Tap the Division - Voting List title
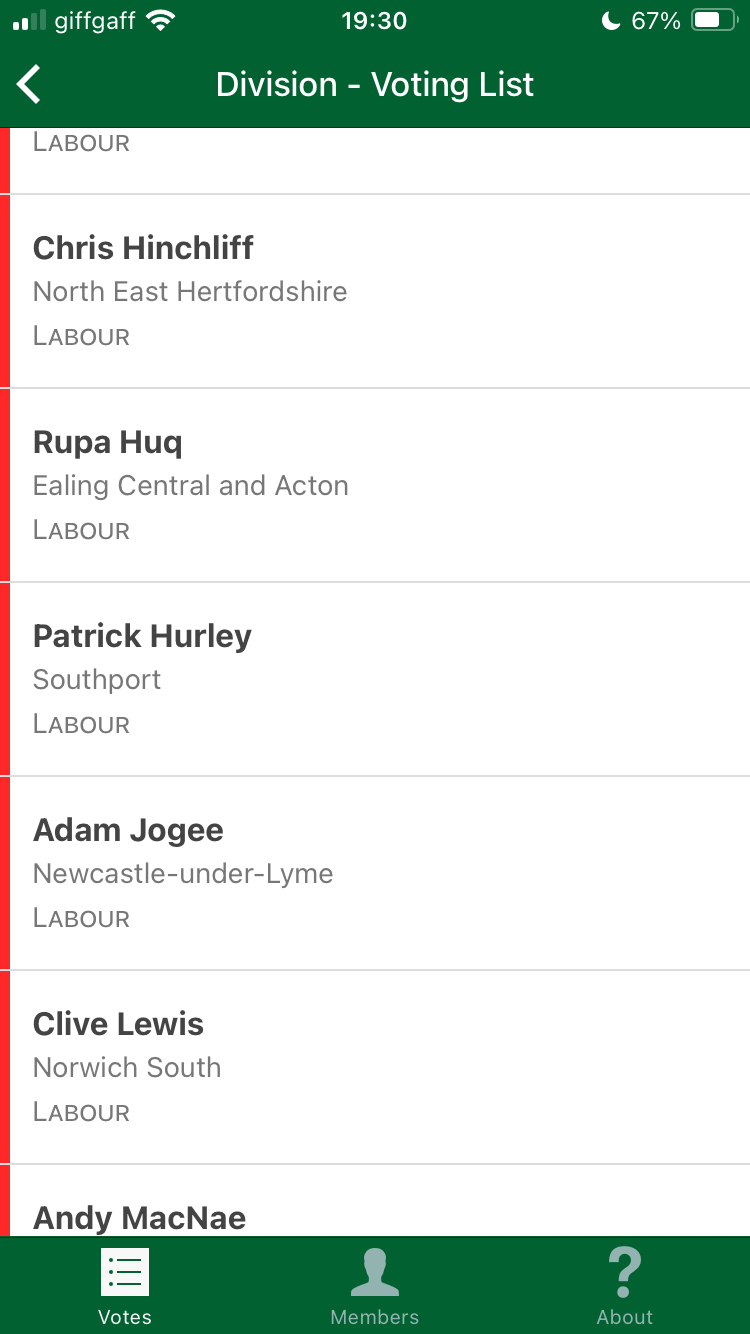This screenshot has width=750, height=1334. 375,85
